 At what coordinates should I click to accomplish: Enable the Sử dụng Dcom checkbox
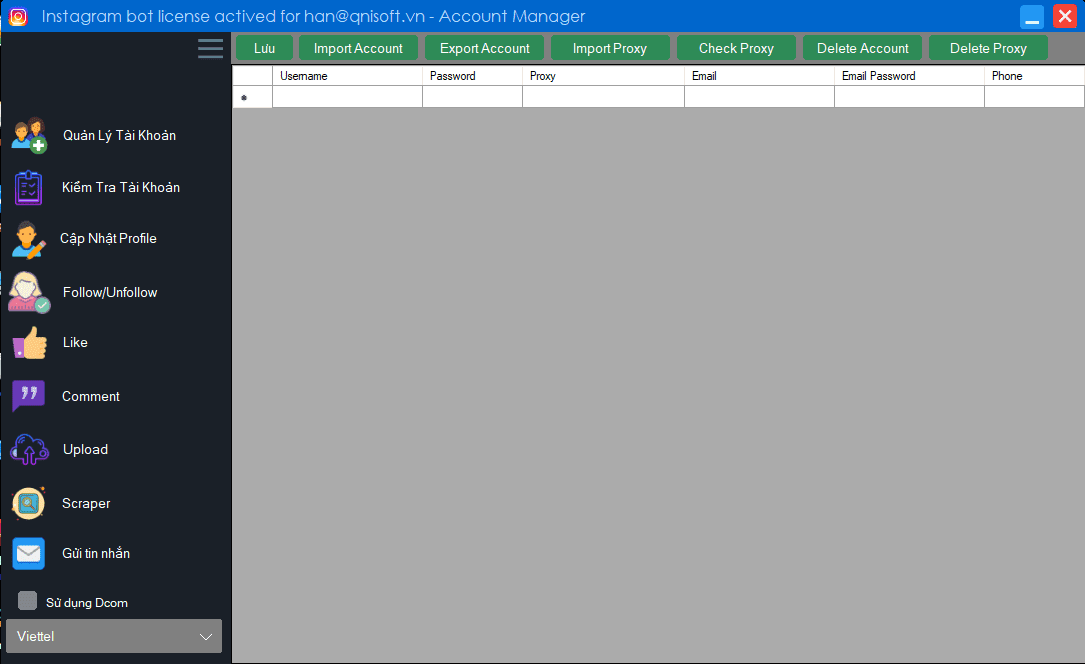pyautogui.click(x=28, y=601)
